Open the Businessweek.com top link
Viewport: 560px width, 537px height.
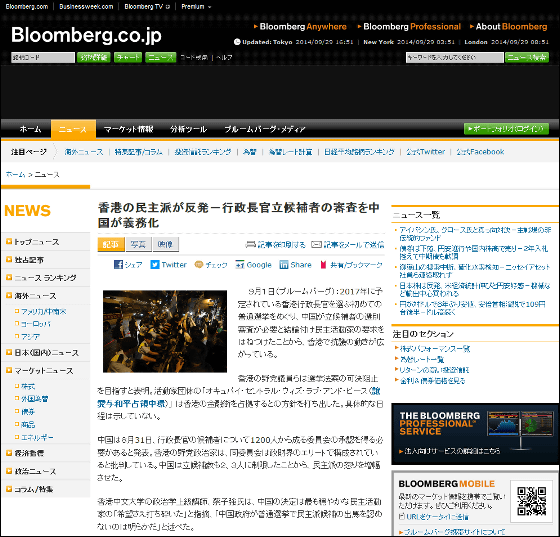[x=86, y=6]
